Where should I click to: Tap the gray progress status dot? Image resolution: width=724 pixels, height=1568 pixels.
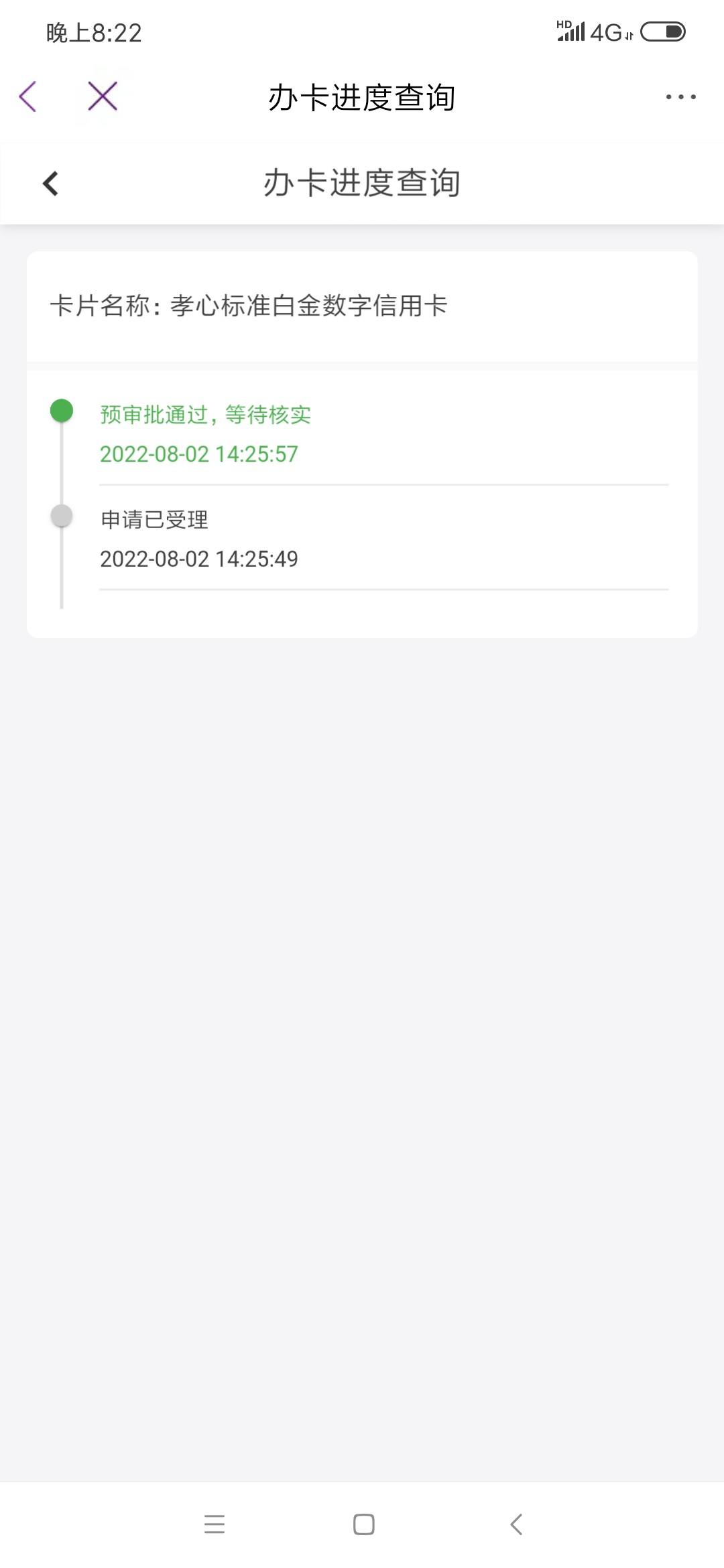click(x=62, y=516)
